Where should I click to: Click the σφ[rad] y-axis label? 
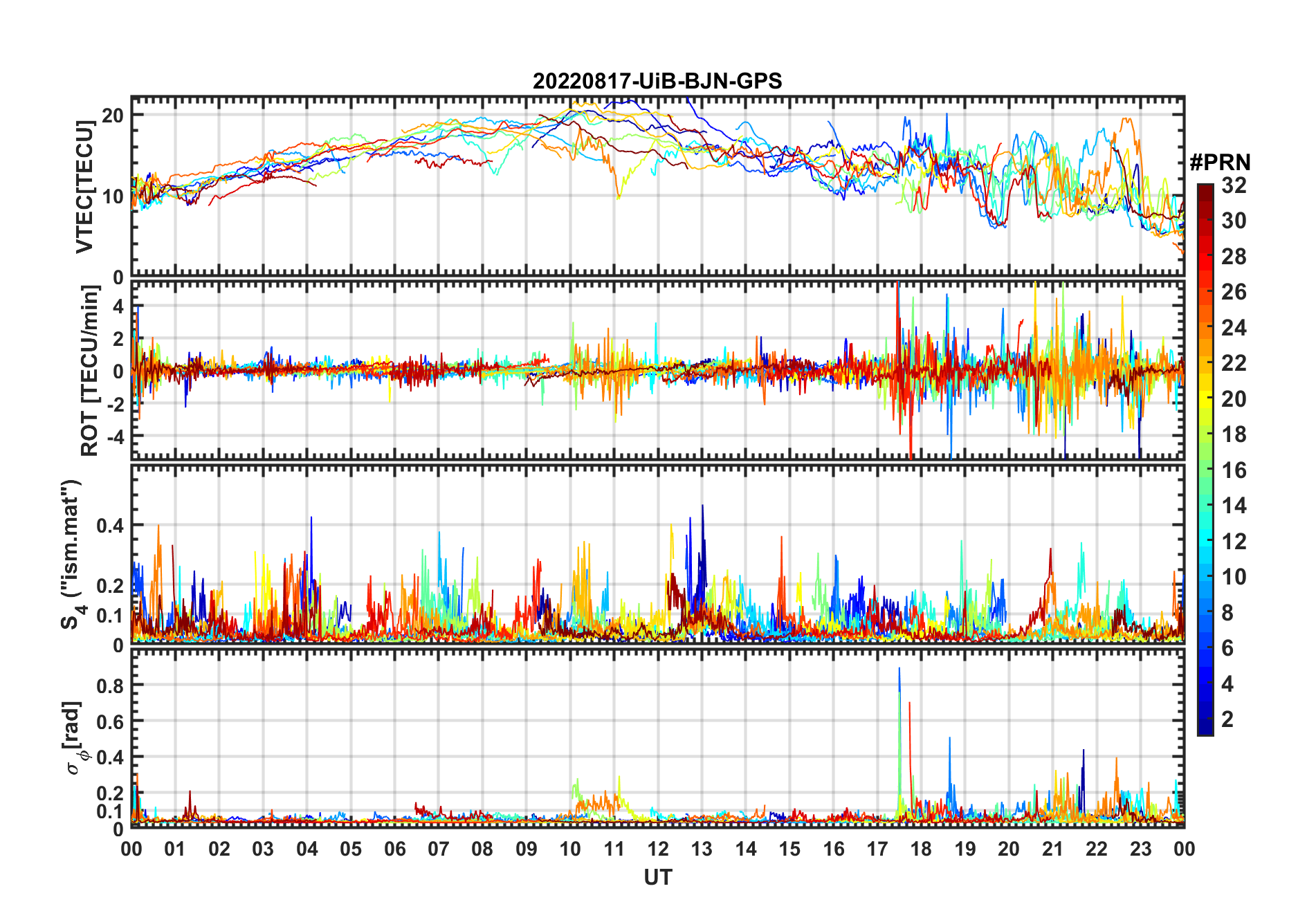click(74, 738)
